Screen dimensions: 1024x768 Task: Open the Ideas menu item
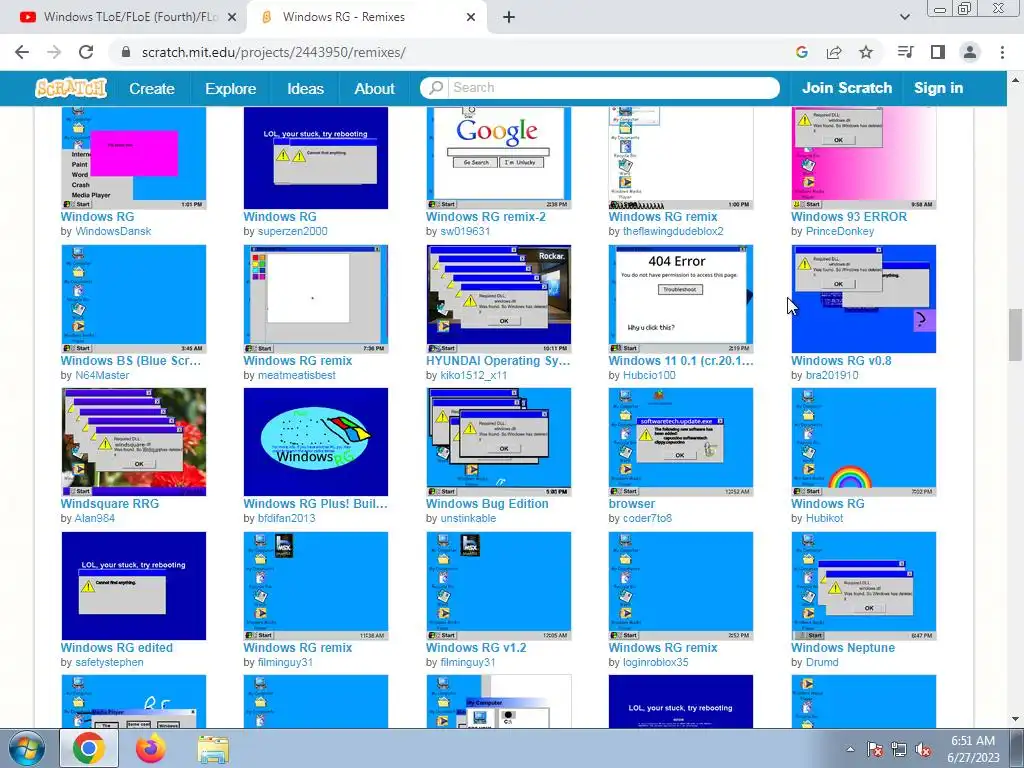(305, 88)
